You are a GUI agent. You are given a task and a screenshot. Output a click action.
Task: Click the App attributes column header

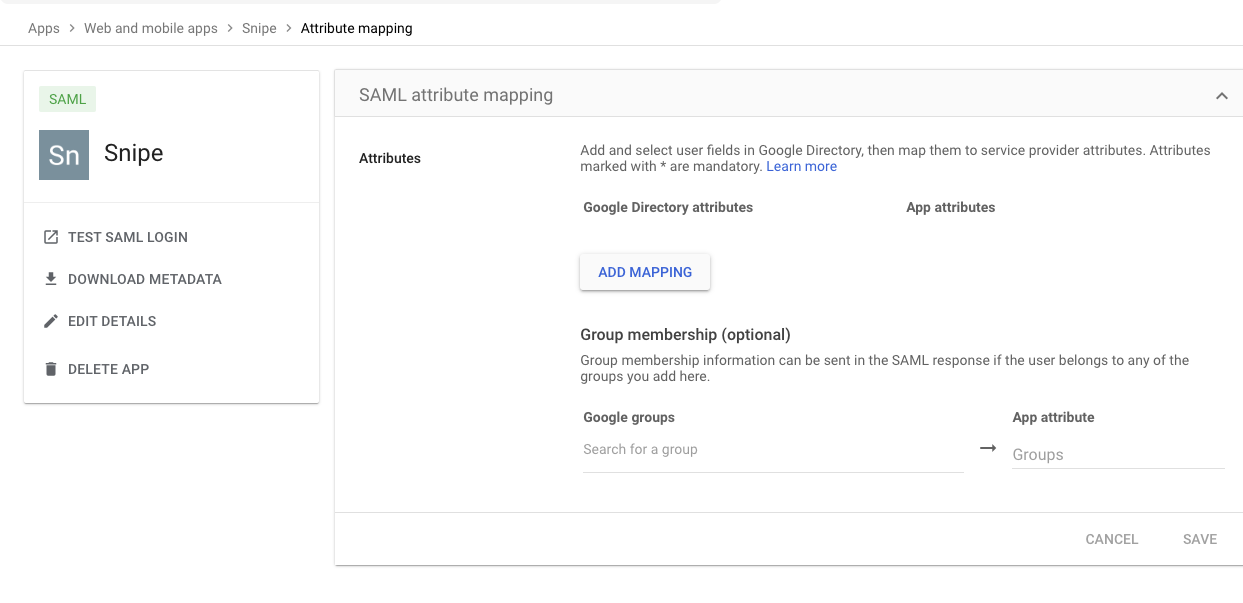click(x=951, y=207)
